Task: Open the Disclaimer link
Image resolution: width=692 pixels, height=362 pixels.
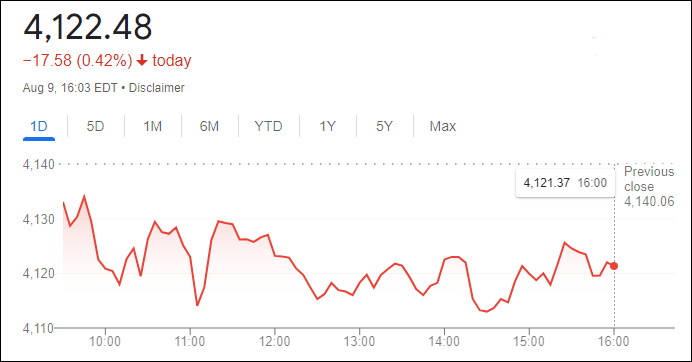Action: (157, 88)
